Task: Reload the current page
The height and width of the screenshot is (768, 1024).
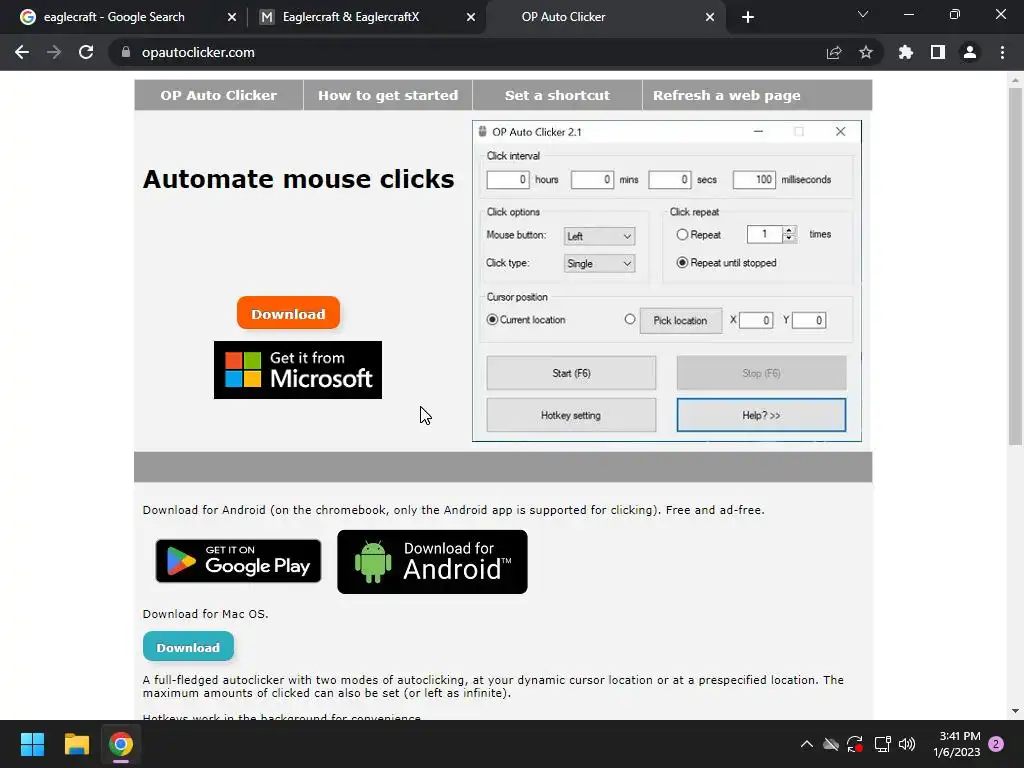Action: pos(86,52)
